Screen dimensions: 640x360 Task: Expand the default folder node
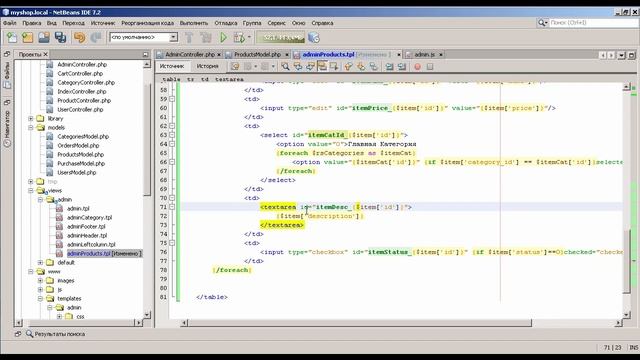[x=40, y=262]
